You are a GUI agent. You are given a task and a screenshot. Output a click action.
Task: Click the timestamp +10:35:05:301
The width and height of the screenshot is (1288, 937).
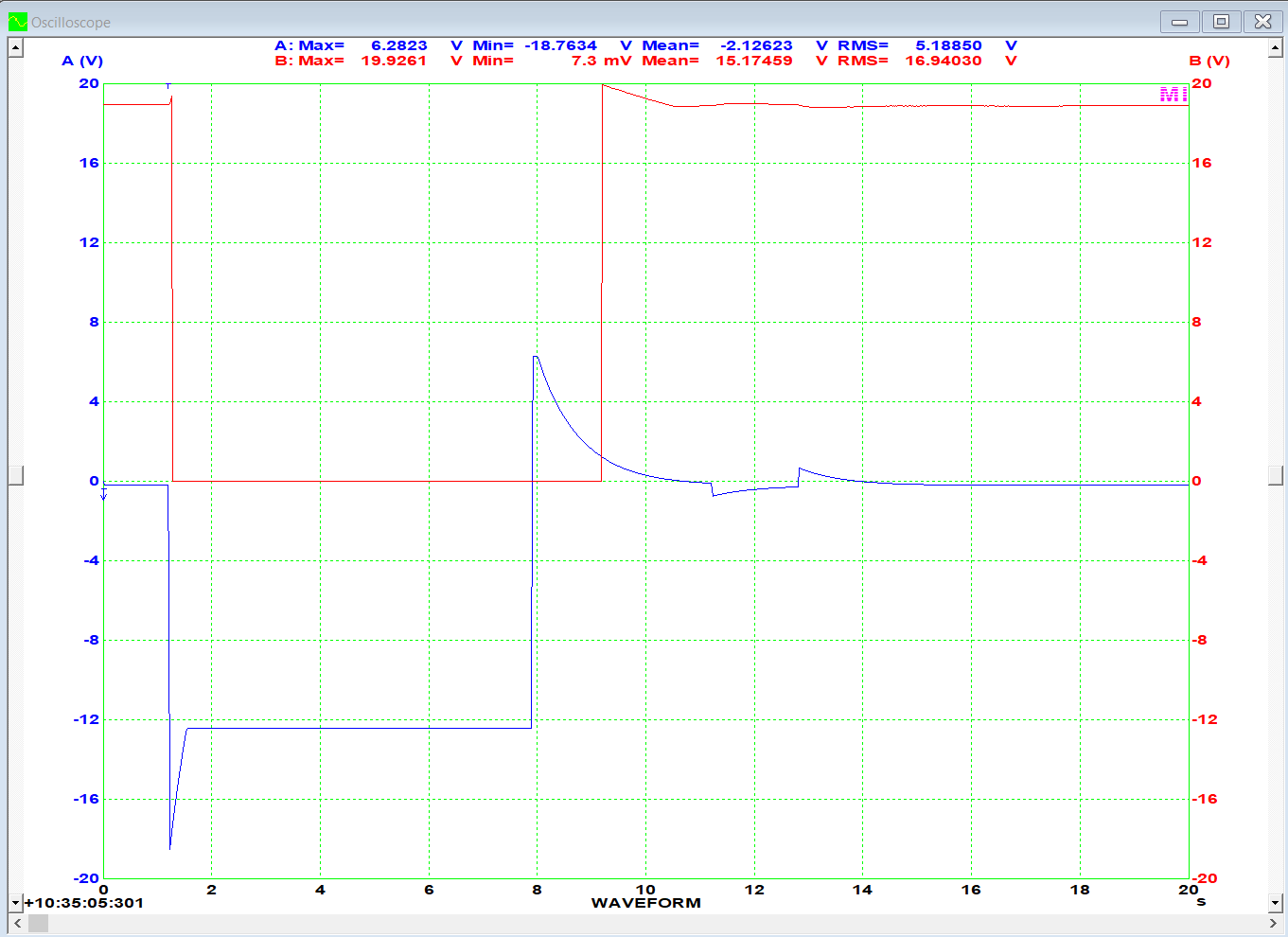[84, 903]
